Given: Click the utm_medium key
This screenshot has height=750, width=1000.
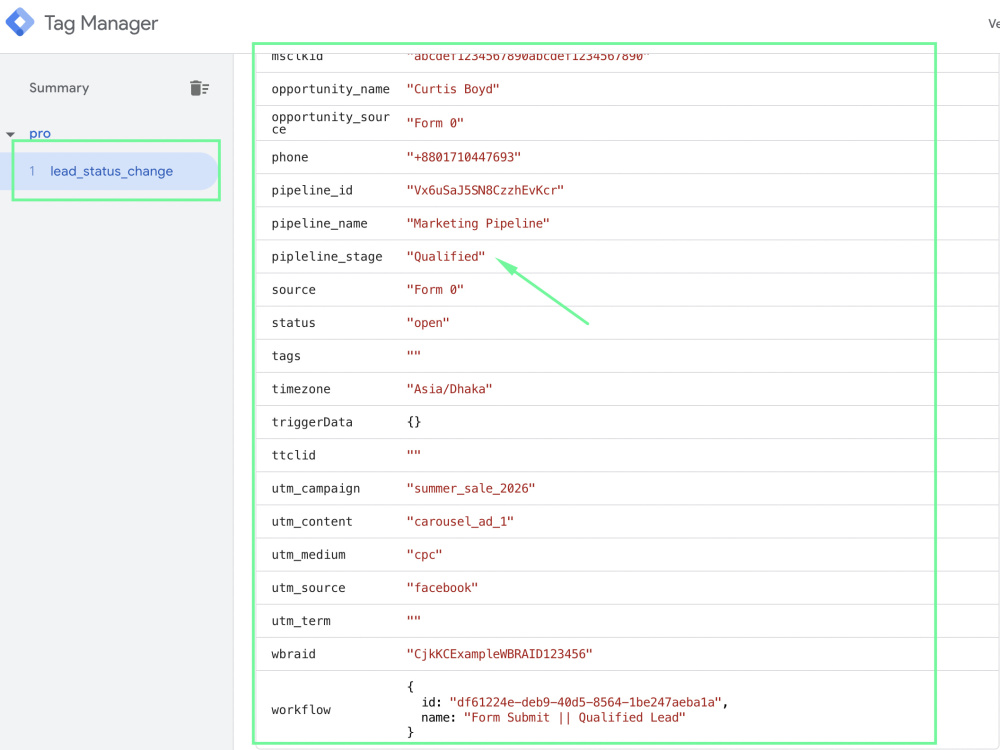Looking at the screenshot, I should pos(309,555).
